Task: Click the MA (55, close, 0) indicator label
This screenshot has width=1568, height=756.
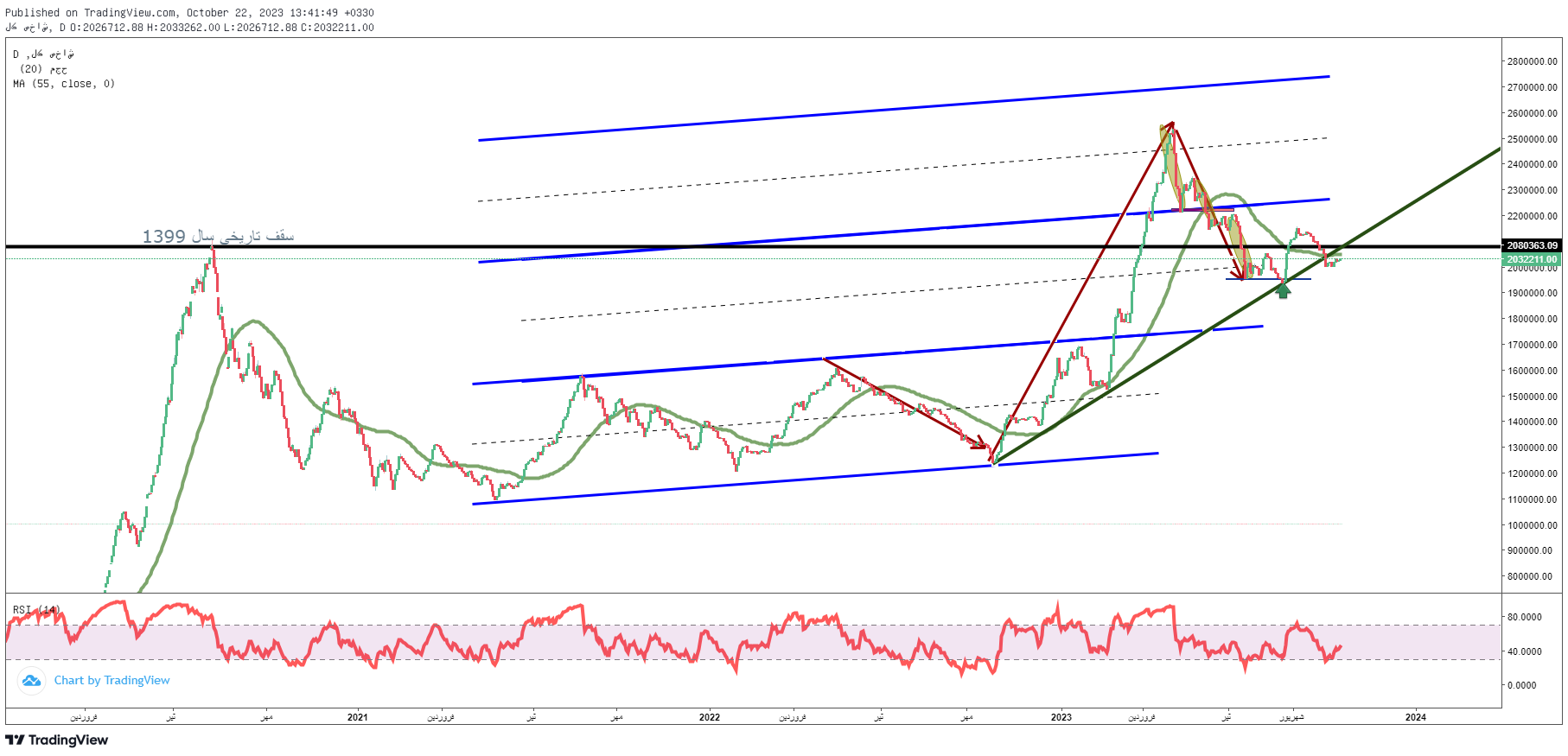Action: tap(64, 84)
